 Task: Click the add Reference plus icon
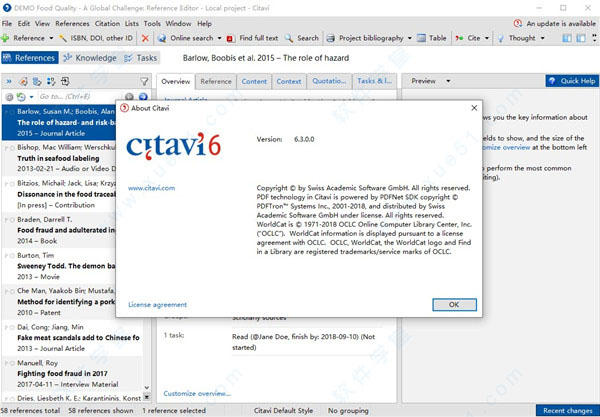point(8,38)
